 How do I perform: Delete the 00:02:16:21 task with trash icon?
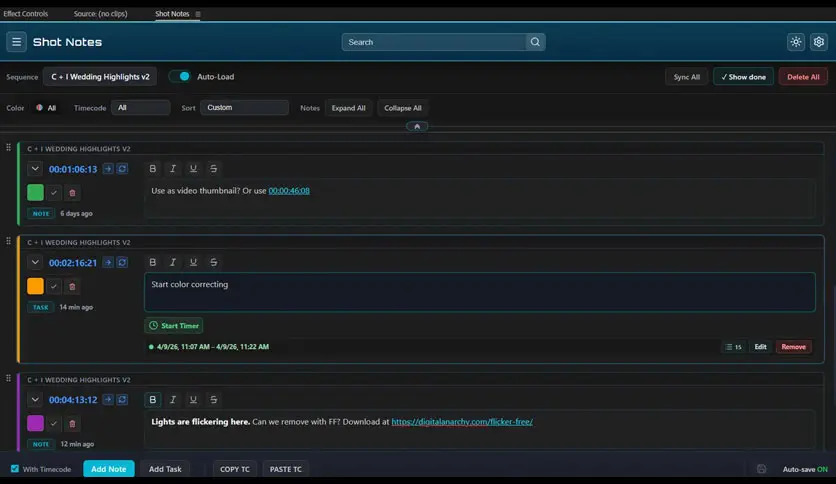[x=73, y=286]
